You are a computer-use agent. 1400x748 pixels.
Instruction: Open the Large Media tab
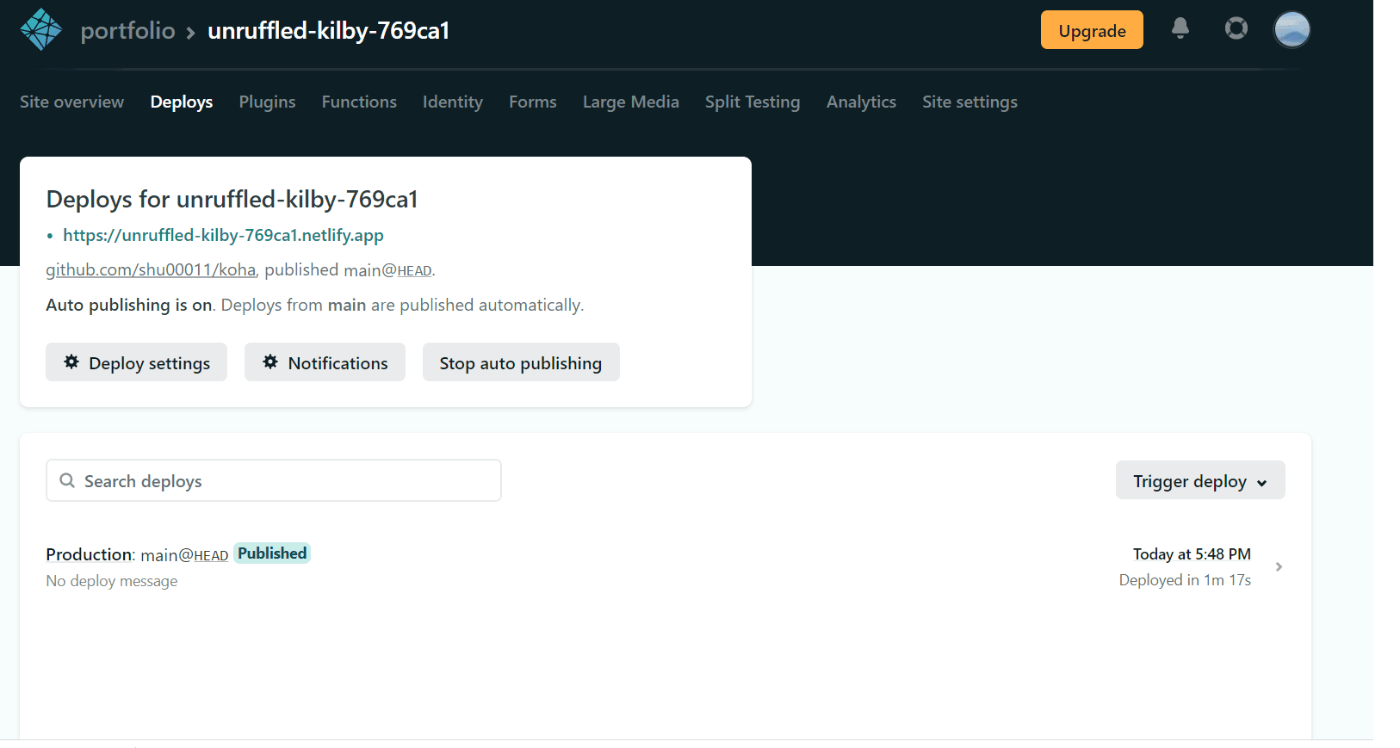[631, 102]
